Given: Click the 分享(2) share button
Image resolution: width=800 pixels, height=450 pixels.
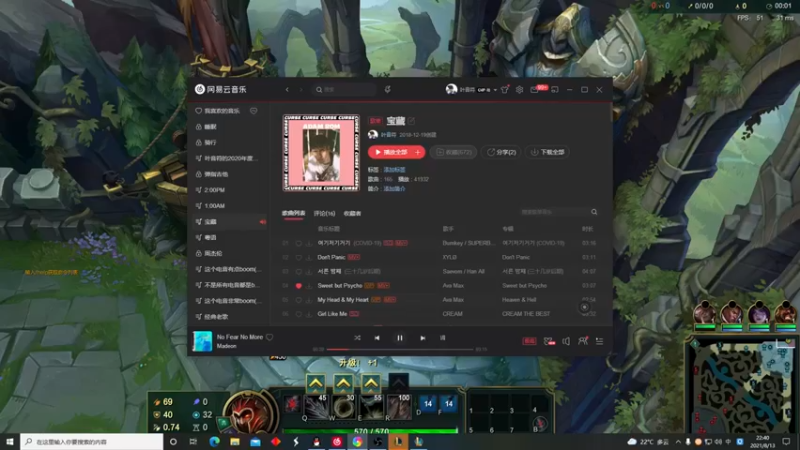Looking at the screenshot, I should (x=501, y=152).
